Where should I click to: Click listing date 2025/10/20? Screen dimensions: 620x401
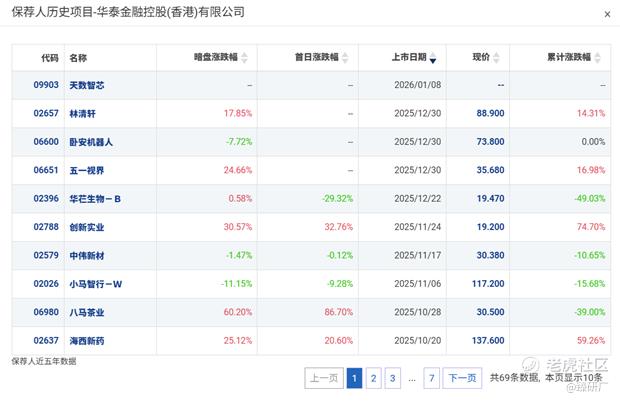(418, 340)
